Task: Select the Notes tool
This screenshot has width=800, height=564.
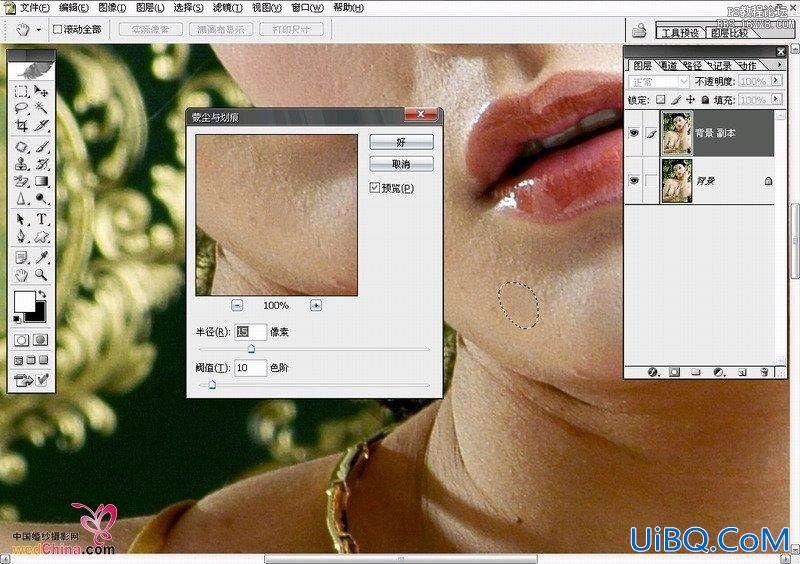Action: [21, 258]
